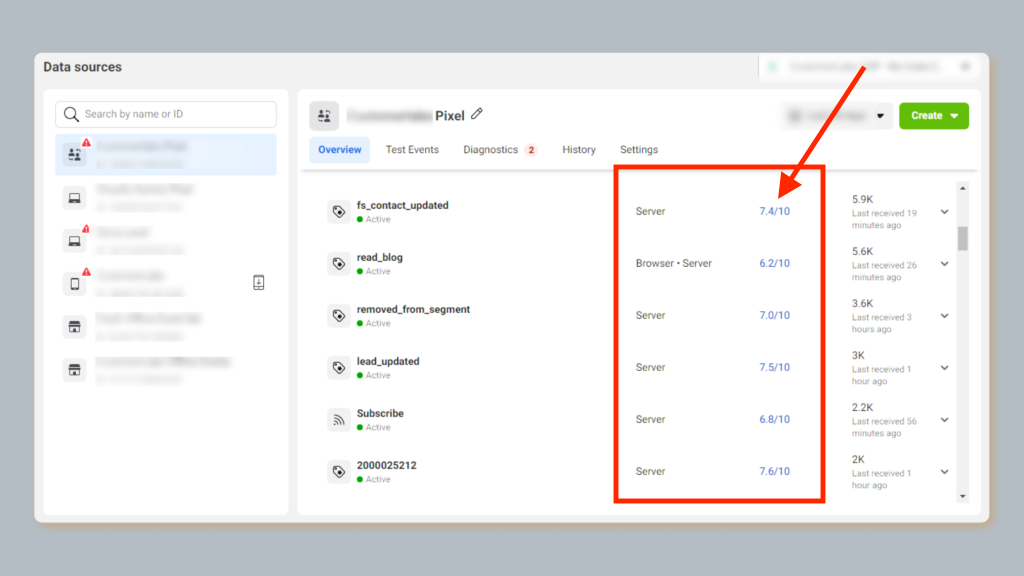Screen dimensions: 1024x576
Task: Open the History tab
Action: pos(579,150)
